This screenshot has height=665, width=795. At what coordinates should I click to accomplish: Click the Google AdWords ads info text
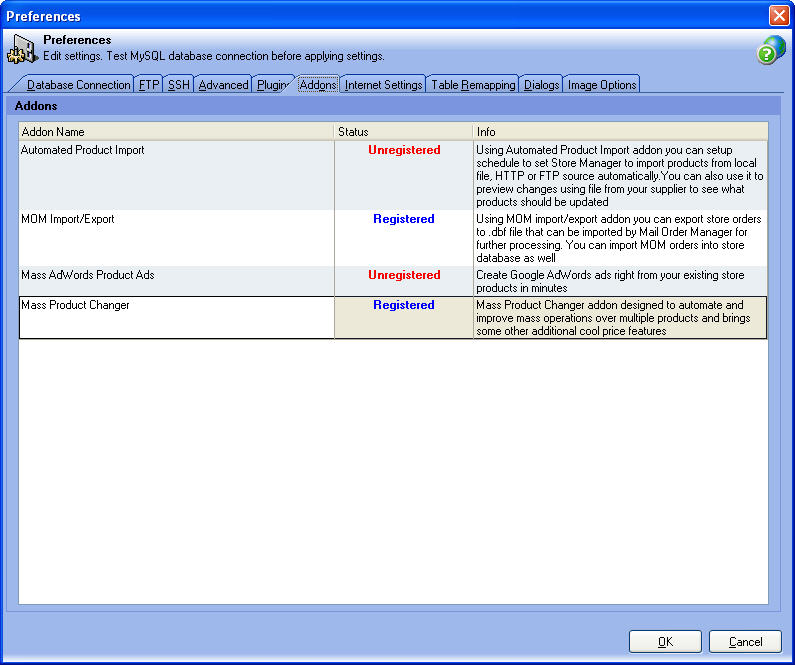pos(610,281)
